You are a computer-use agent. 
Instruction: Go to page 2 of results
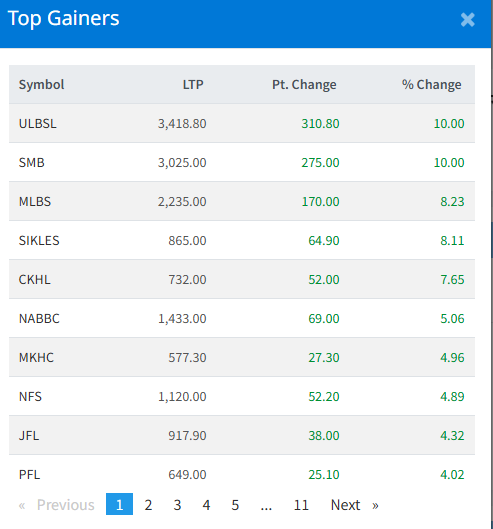coord(148,505)
